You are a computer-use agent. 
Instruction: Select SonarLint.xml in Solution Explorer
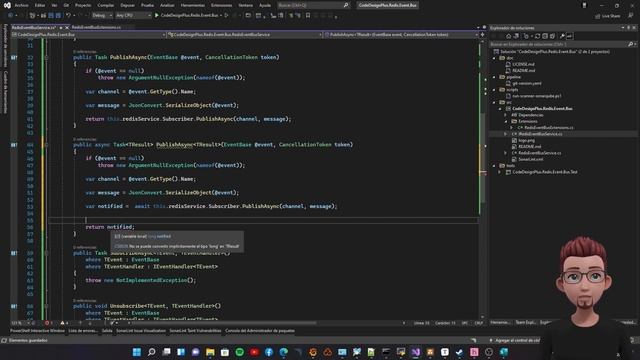click(x=530, y=159)
